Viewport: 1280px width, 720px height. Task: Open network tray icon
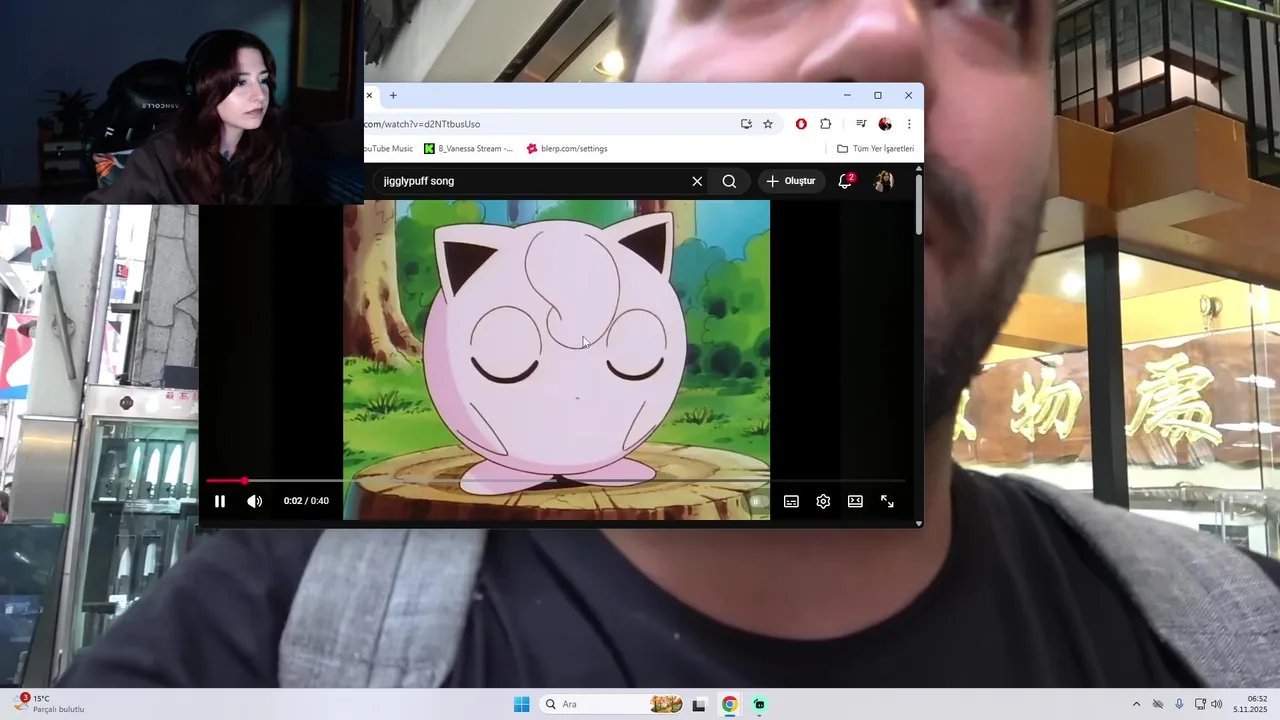tap(1200, 704)
